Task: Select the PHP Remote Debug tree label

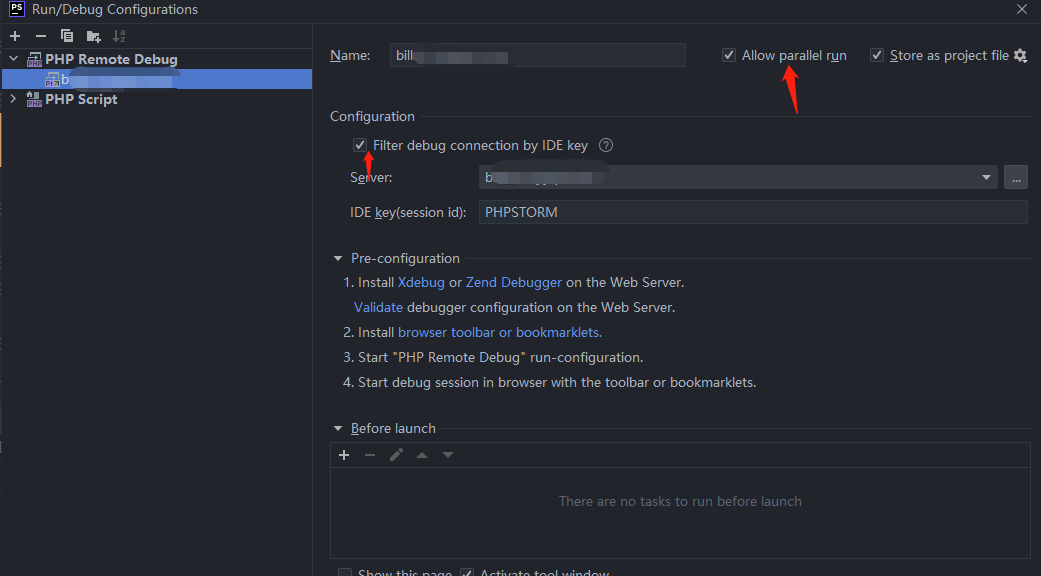Action: (111, 60)
